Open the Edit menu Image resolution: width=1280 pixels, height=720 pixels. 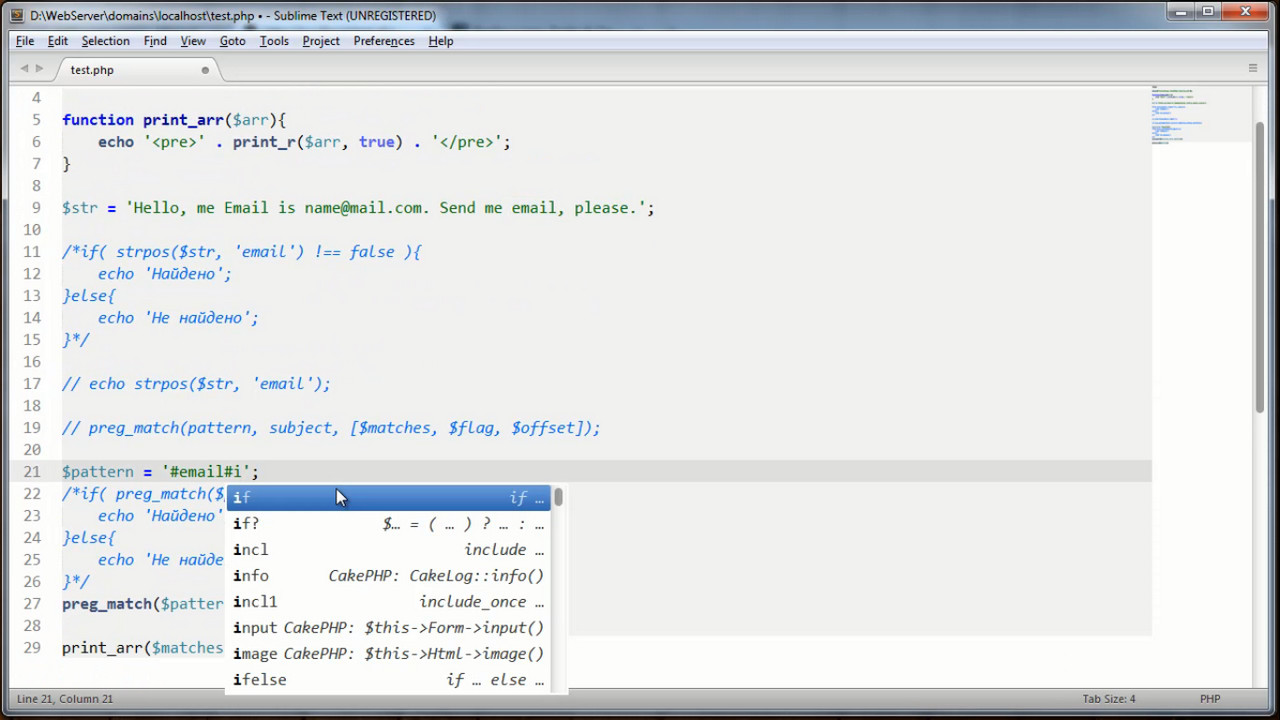[x=58, y=41]
